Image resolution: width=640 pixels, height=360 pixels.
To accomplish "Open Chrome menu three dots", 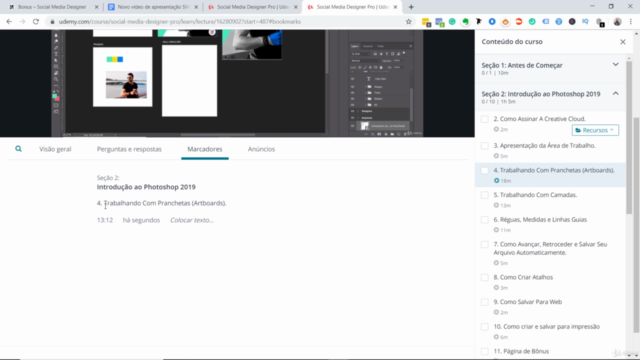I will (x=631, y=22).
